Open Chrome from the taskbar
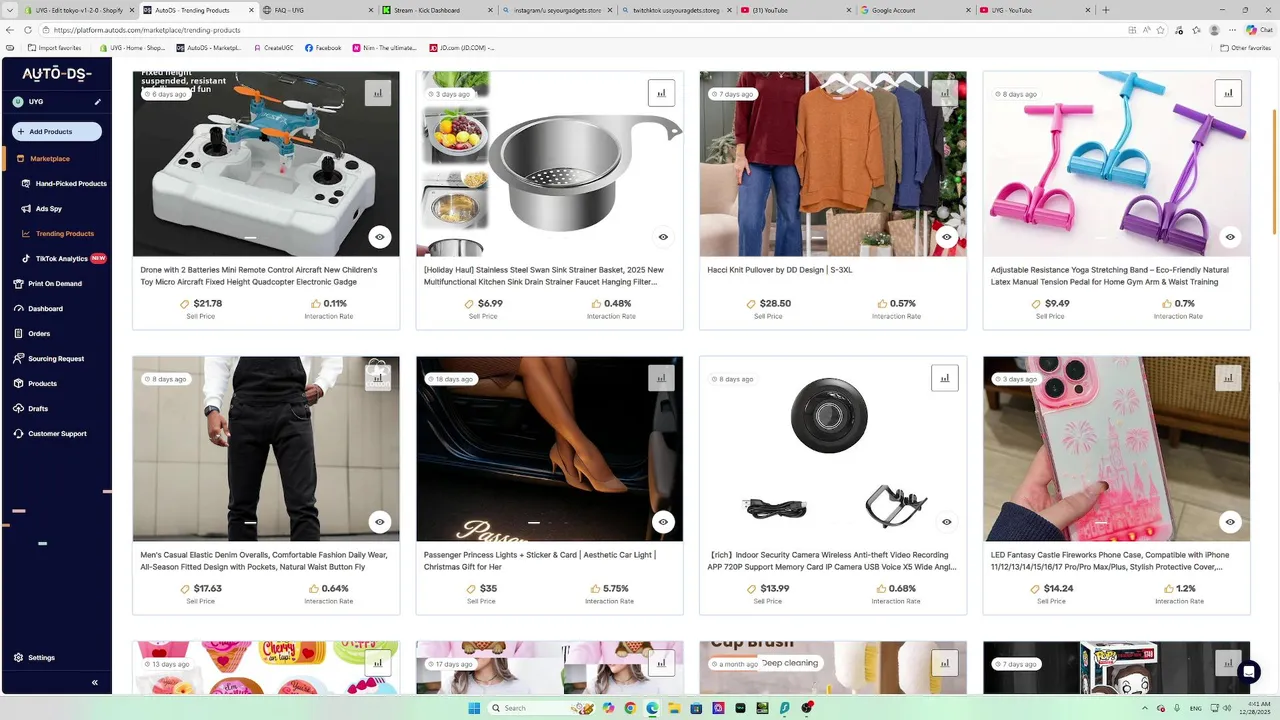1280x720 pixels. tap(630, 708)
